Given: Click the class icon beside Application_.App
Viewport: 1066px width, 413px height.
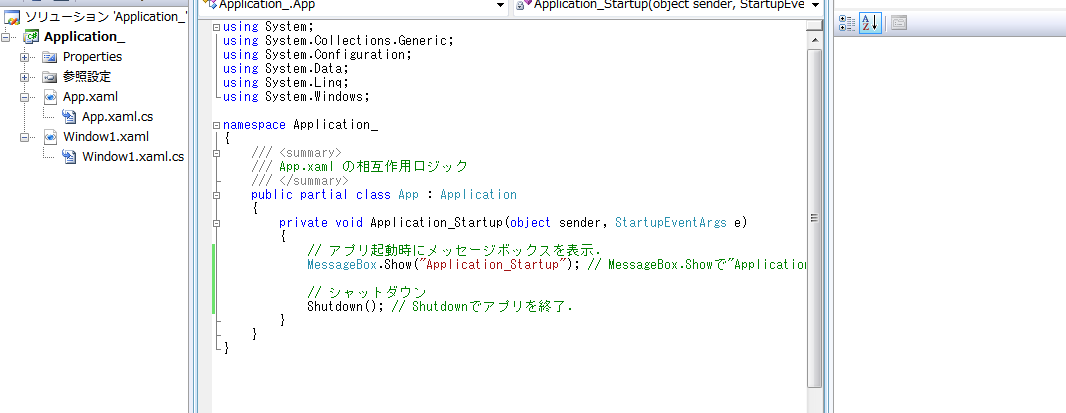Looking at the screenshot, I should pyautogui.click(x=210, y=5).
